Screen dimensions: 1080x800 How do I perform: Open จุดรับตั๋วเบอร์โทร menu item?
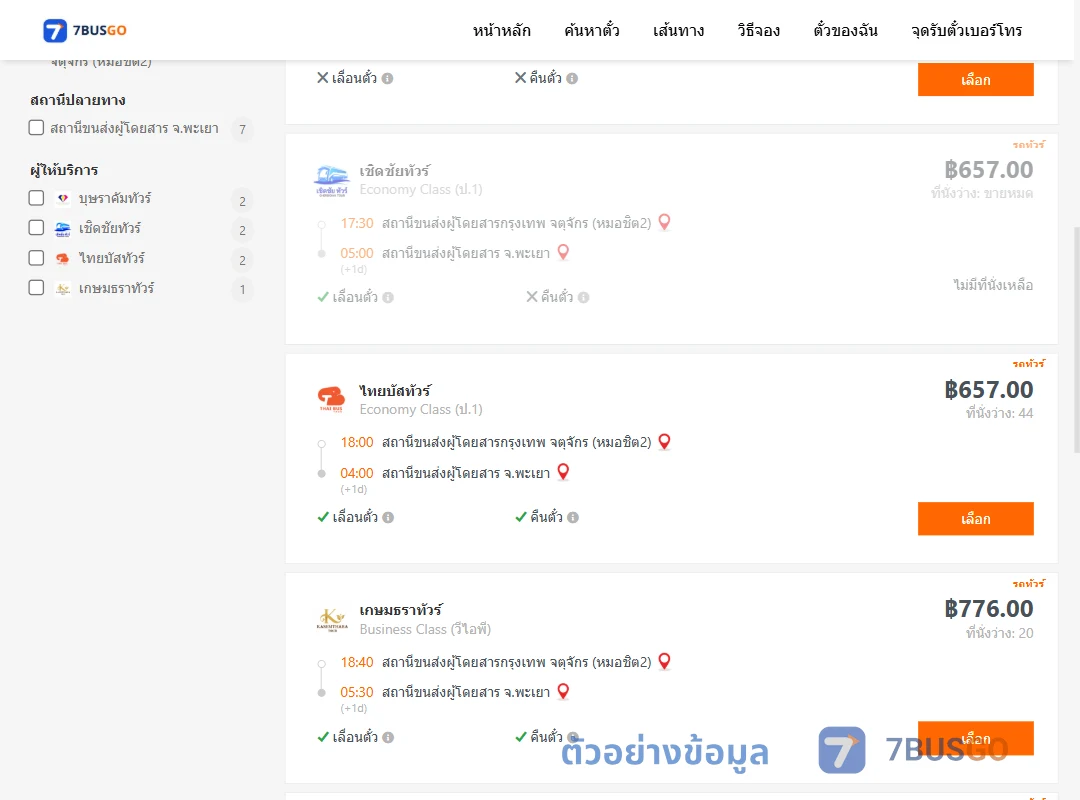click(966, 30)
